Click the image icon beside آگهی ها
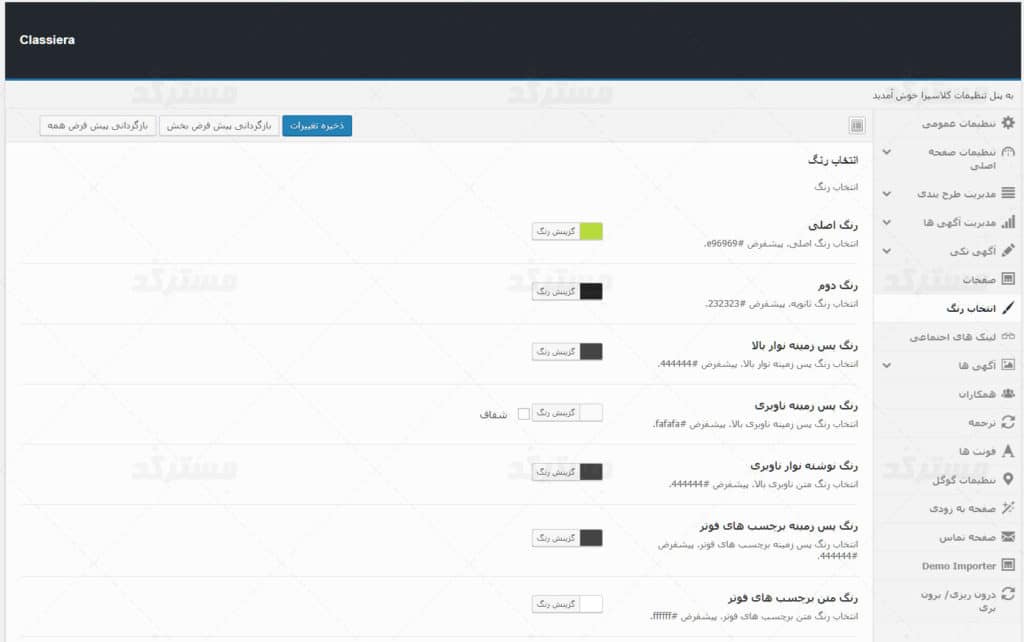 [1008, 364]
